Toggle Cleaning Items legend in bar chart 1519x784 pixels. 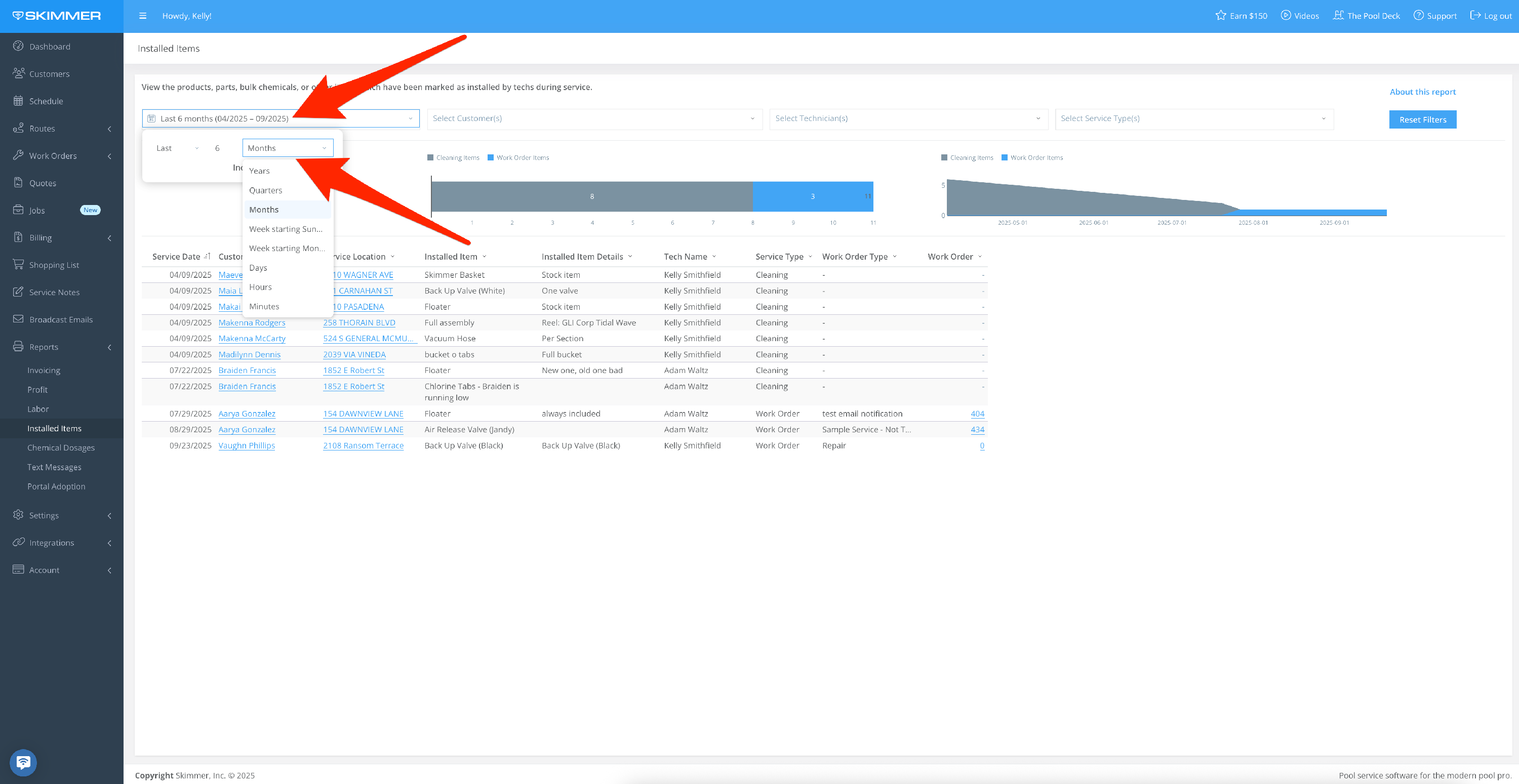click(x=454, y=157)
